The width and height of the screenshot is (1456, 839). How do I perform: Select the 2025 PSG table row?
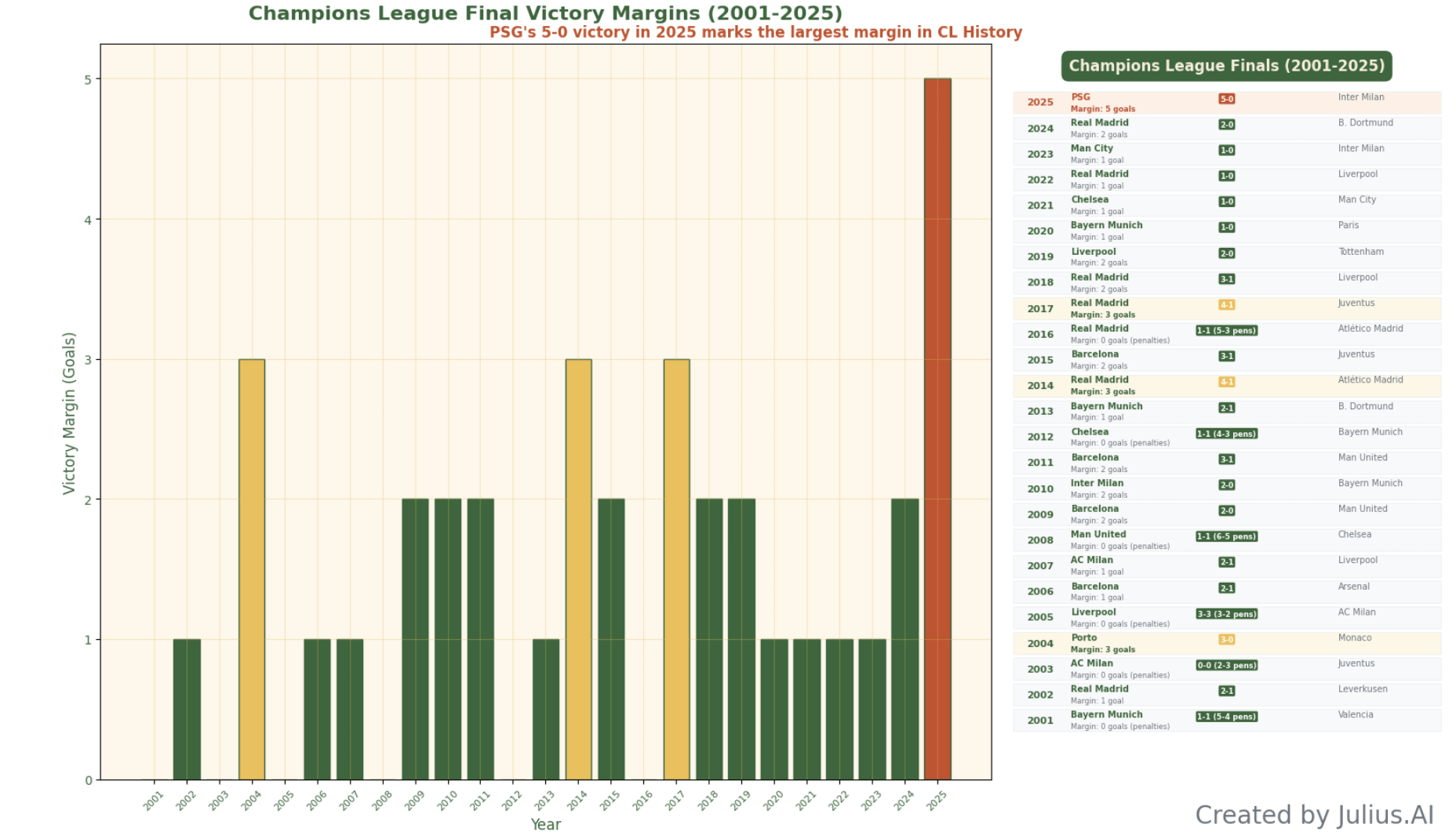(x=1226, y=103)
